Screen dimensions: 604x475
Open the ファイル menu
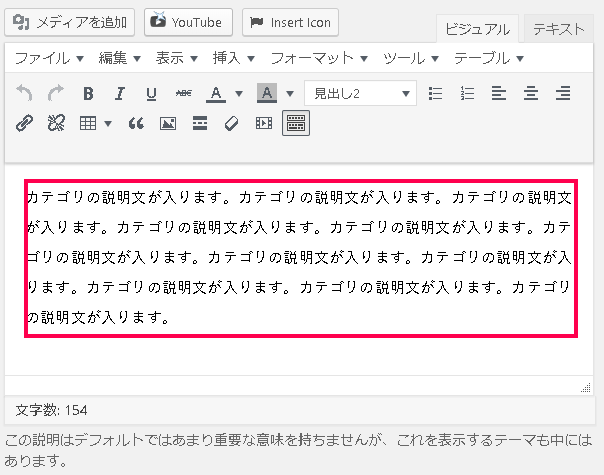click(x=48, y=58)
